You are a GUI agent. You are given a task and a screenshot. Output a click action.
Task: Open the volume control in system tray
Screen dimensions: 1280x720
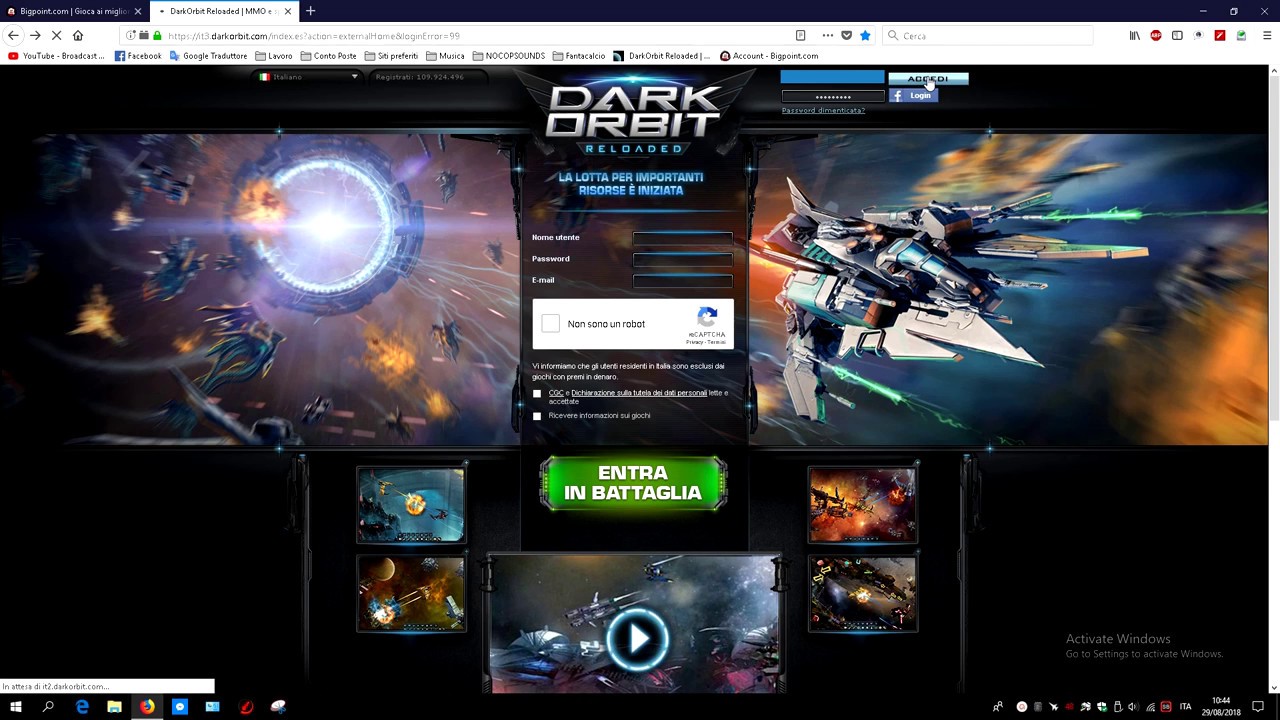1133,707
